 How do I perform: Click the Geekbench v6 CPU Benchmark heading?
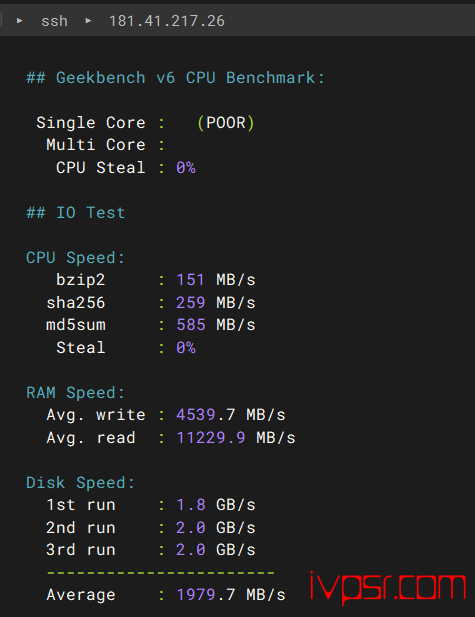176,78
